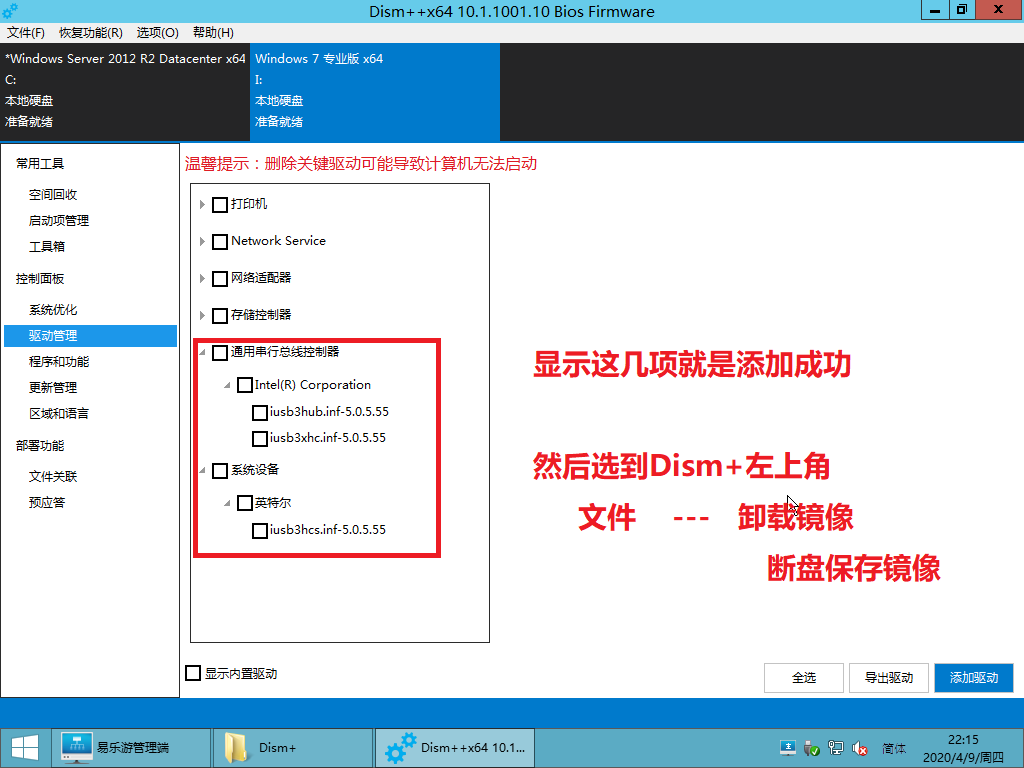Open the Windows Start button
This screenshot has width=1024, height=768.
25,748
